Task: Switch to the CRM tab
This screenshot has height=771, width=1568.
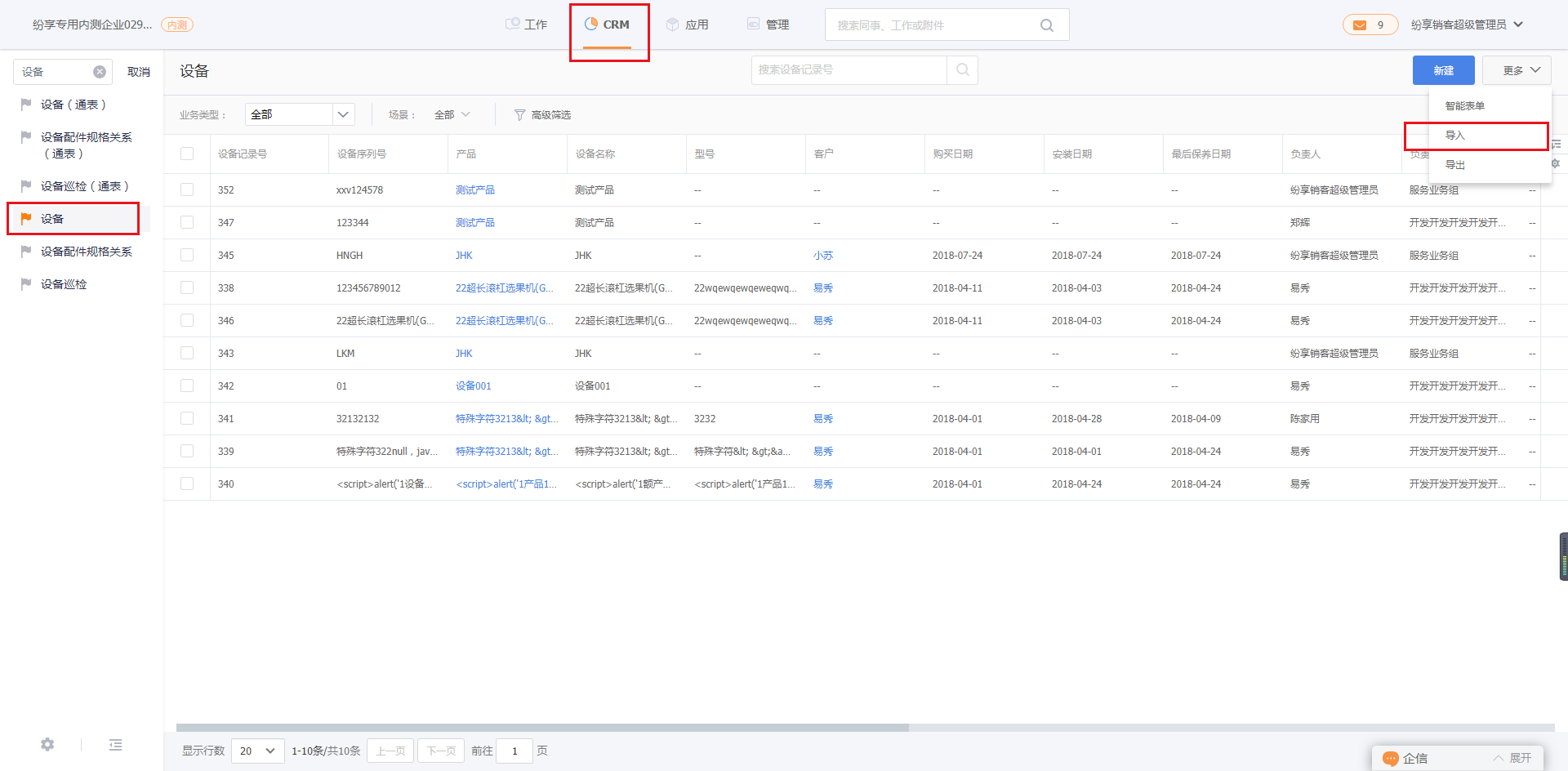Action: pos(608,25)
